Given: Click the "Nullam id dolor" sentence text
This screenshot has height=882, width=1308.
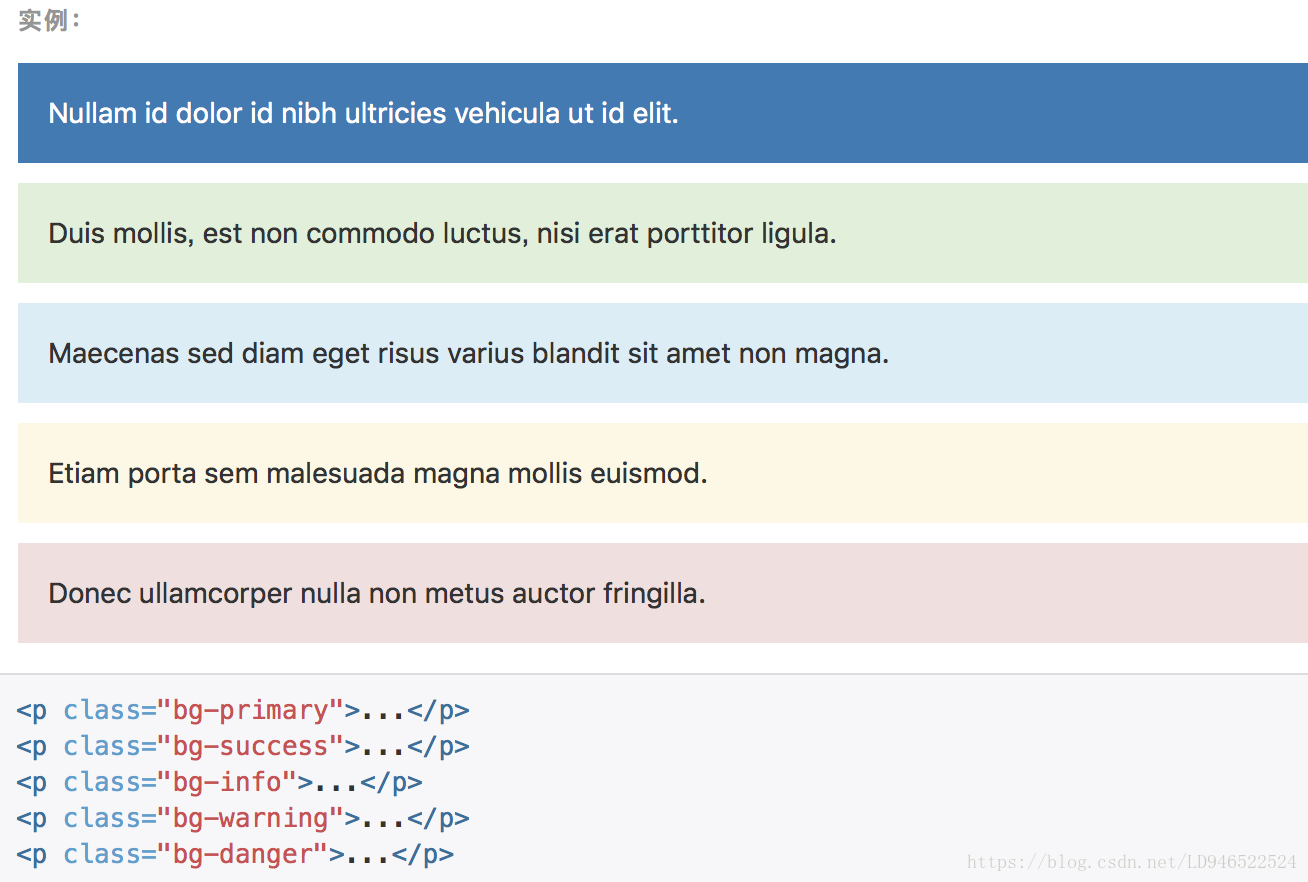Looking at the screenshot, I should 363,113.
